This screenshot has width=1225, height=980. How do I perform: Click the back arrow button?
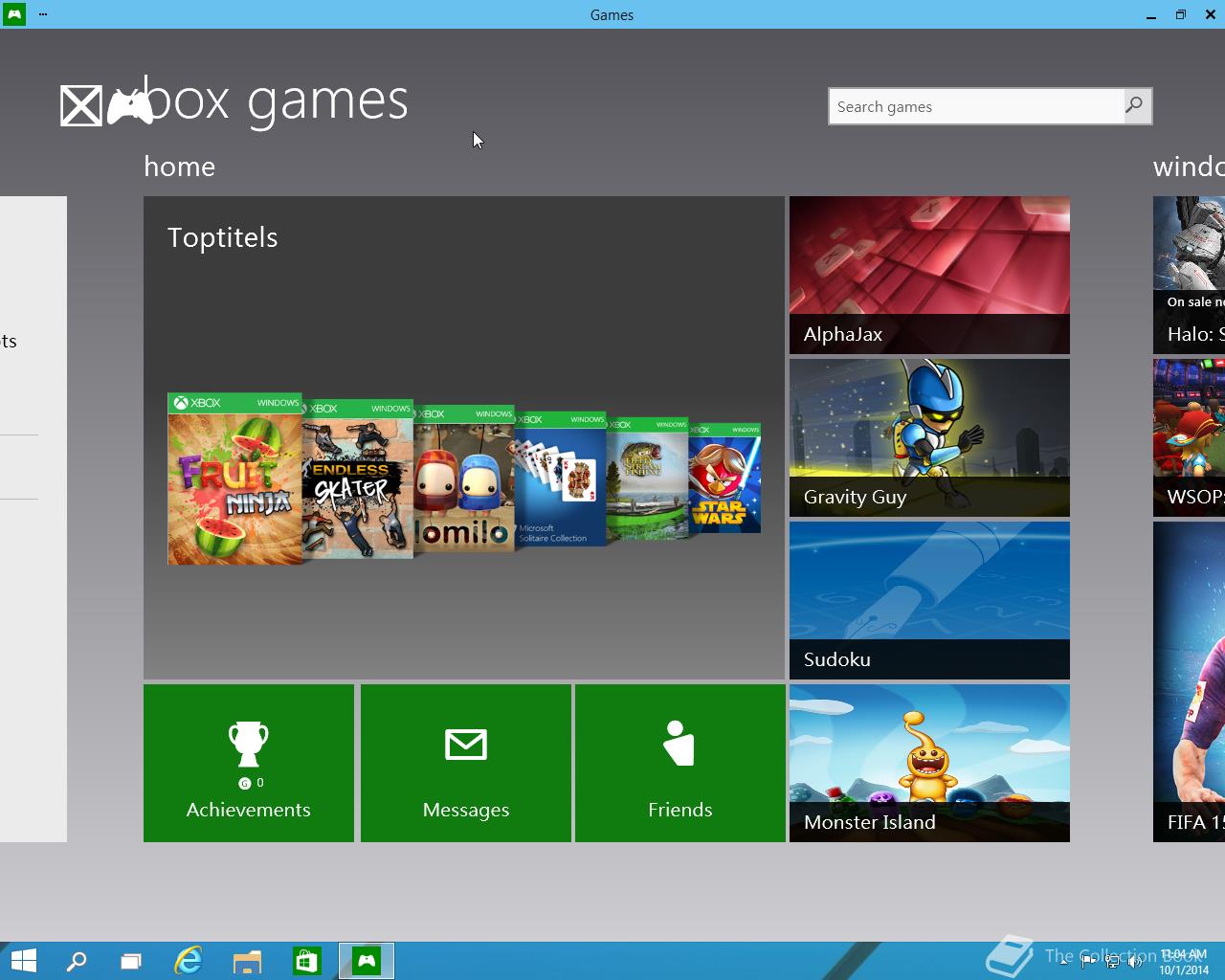(x=80, y=106)
